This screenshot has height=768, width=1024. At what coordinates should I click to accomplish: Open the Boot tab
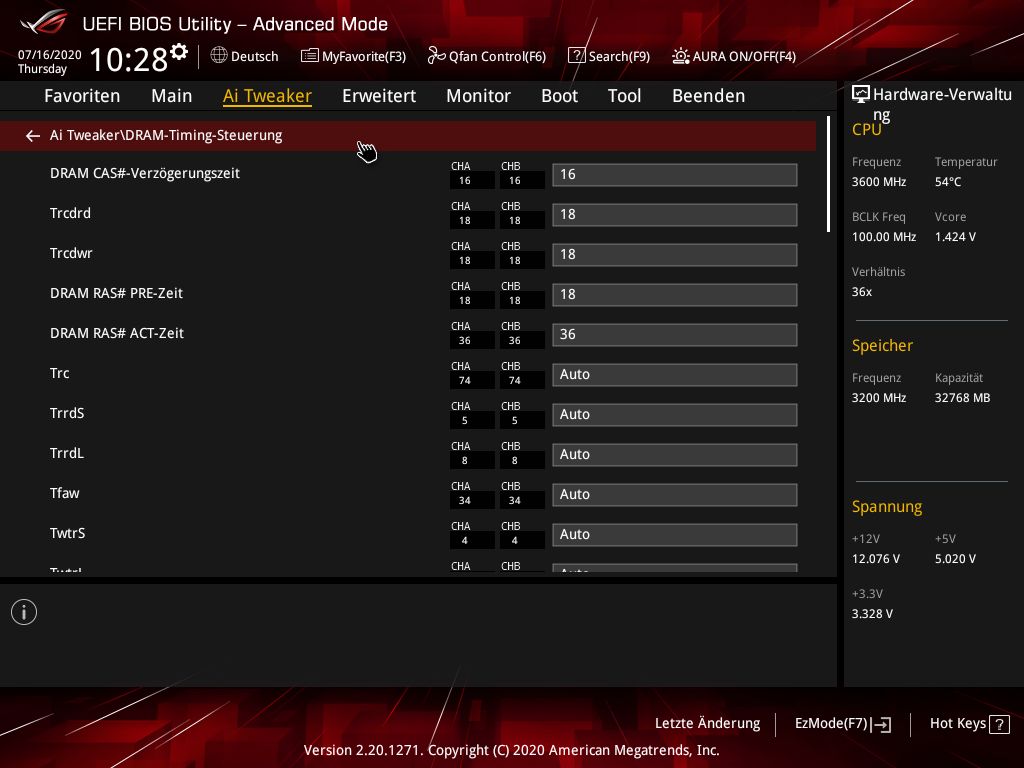pos(560,96)
